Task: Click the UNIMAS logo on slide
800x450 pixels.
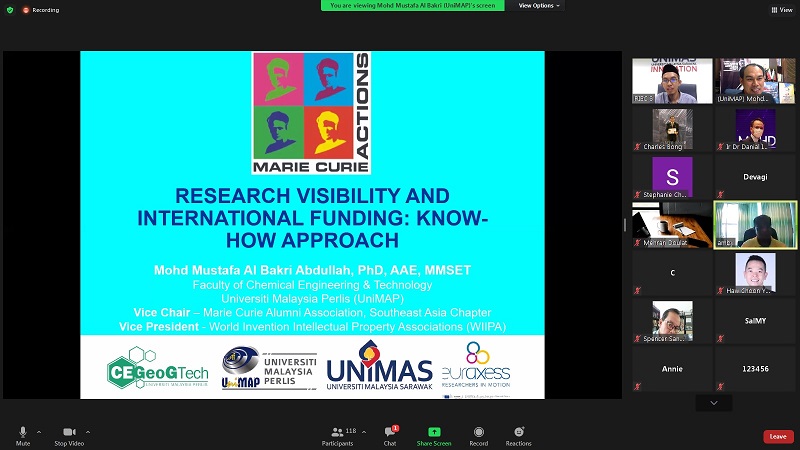Action: coord(379,366)
